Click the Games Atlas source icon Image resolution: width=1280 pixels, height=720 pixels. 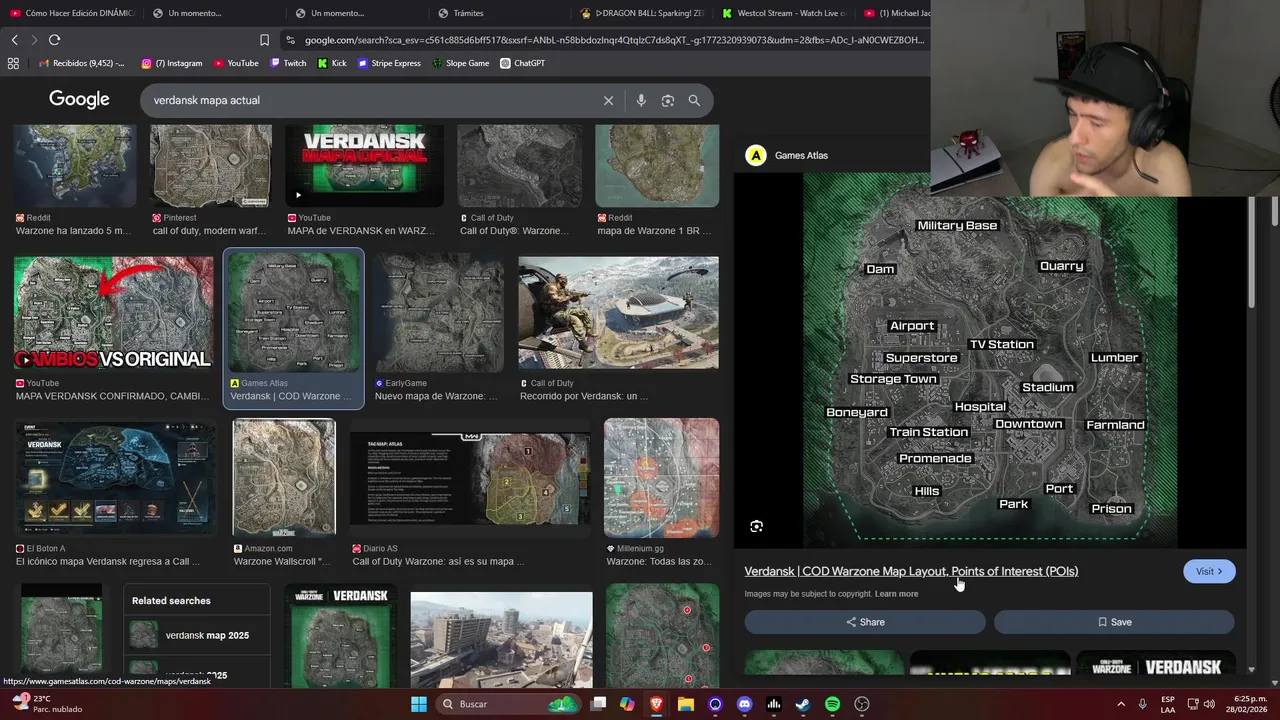tap(756, 155)
